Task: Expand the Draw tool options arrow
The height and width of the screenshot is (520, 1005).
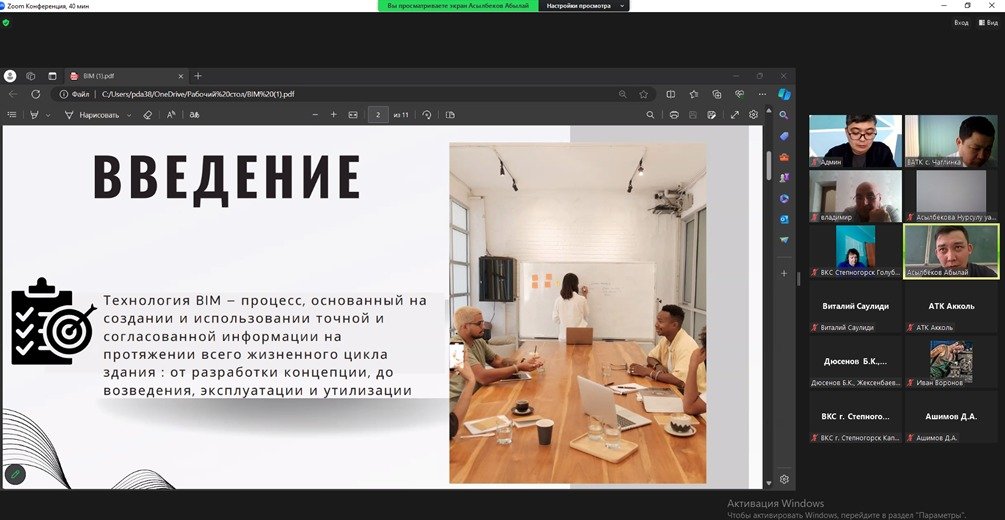Action: 128,115
